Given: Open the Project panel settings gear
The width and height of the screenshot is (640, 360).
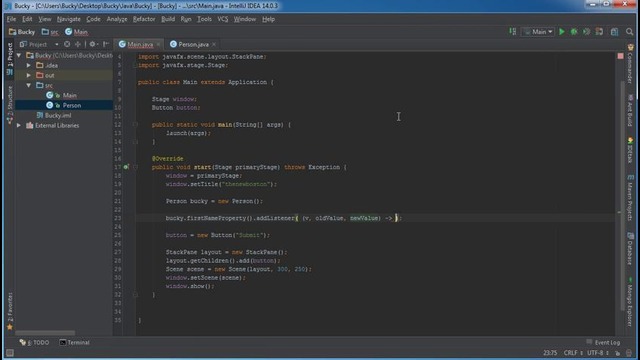Looking at the screenshot, I should coord(93,44).
